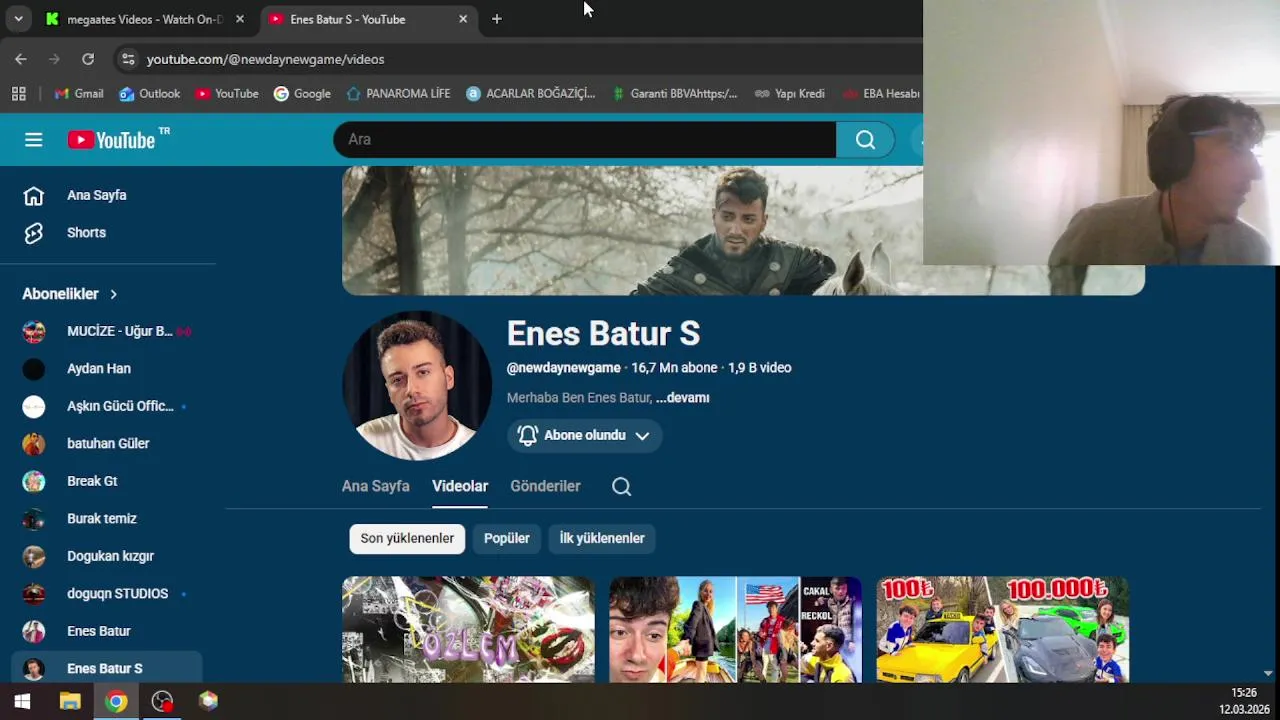Screen dimensions: 1280x720
Task: Open batuhan Güler subscription
Action: (x=108, y=443)
